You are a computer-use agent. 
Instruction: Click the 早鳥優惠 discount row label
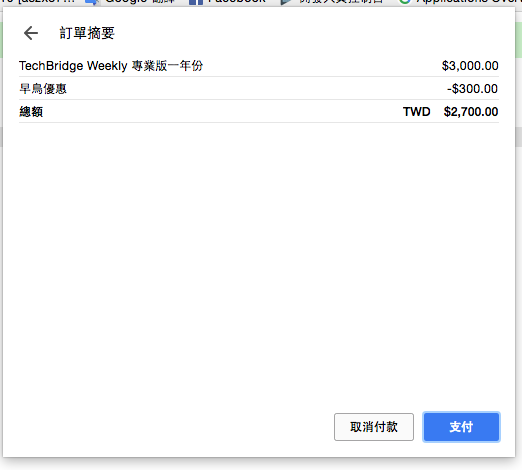coord(43,89)
